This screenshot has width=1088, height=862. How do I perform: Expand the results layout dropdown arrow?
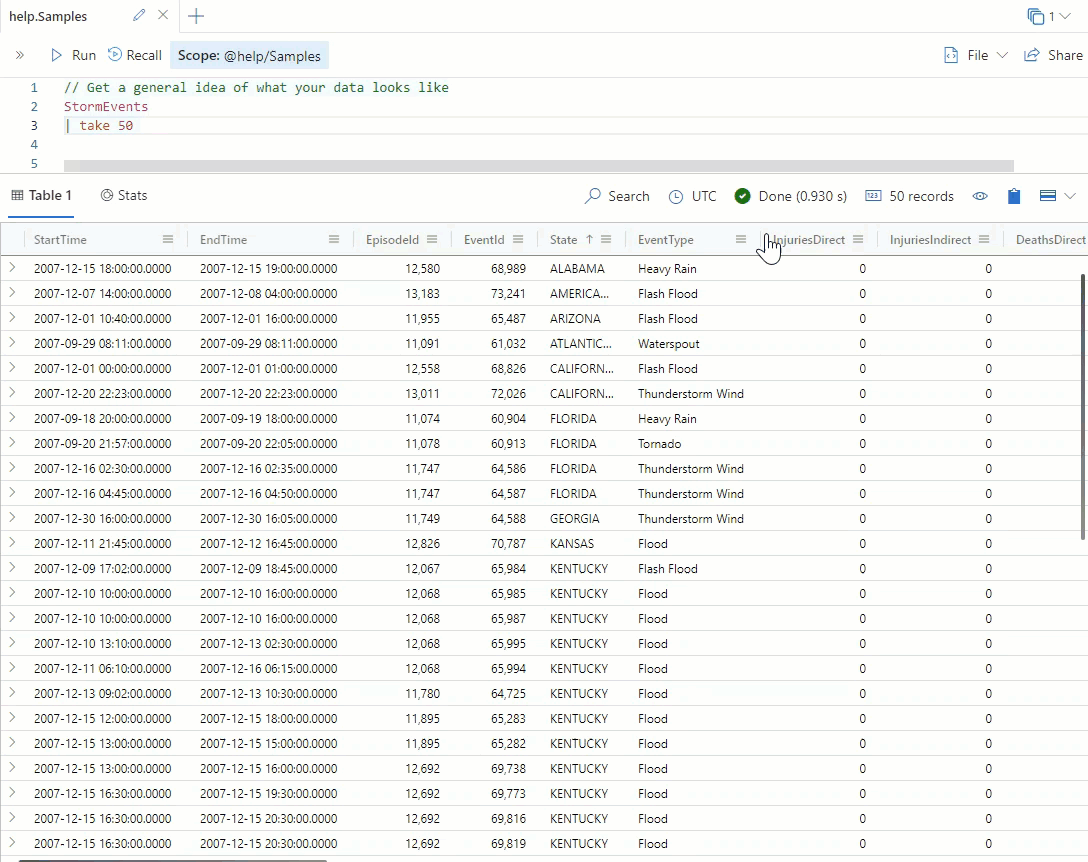[1070, 196]
